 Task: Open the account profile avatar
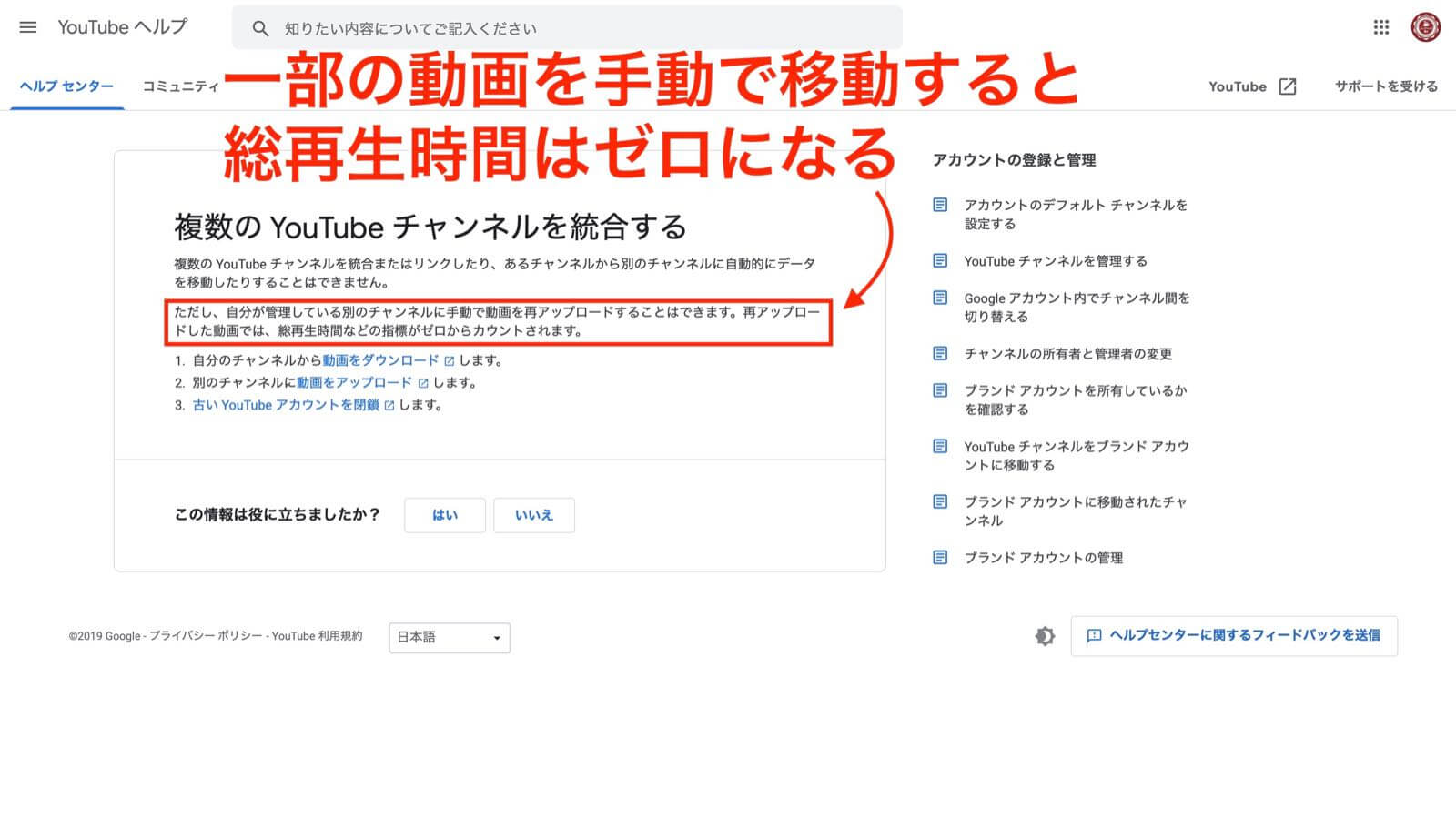point(1425,27)
